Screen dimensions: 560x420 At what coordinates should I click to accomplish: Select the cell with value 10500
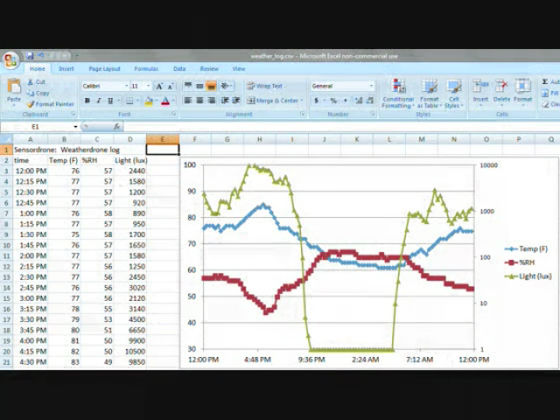130,351
